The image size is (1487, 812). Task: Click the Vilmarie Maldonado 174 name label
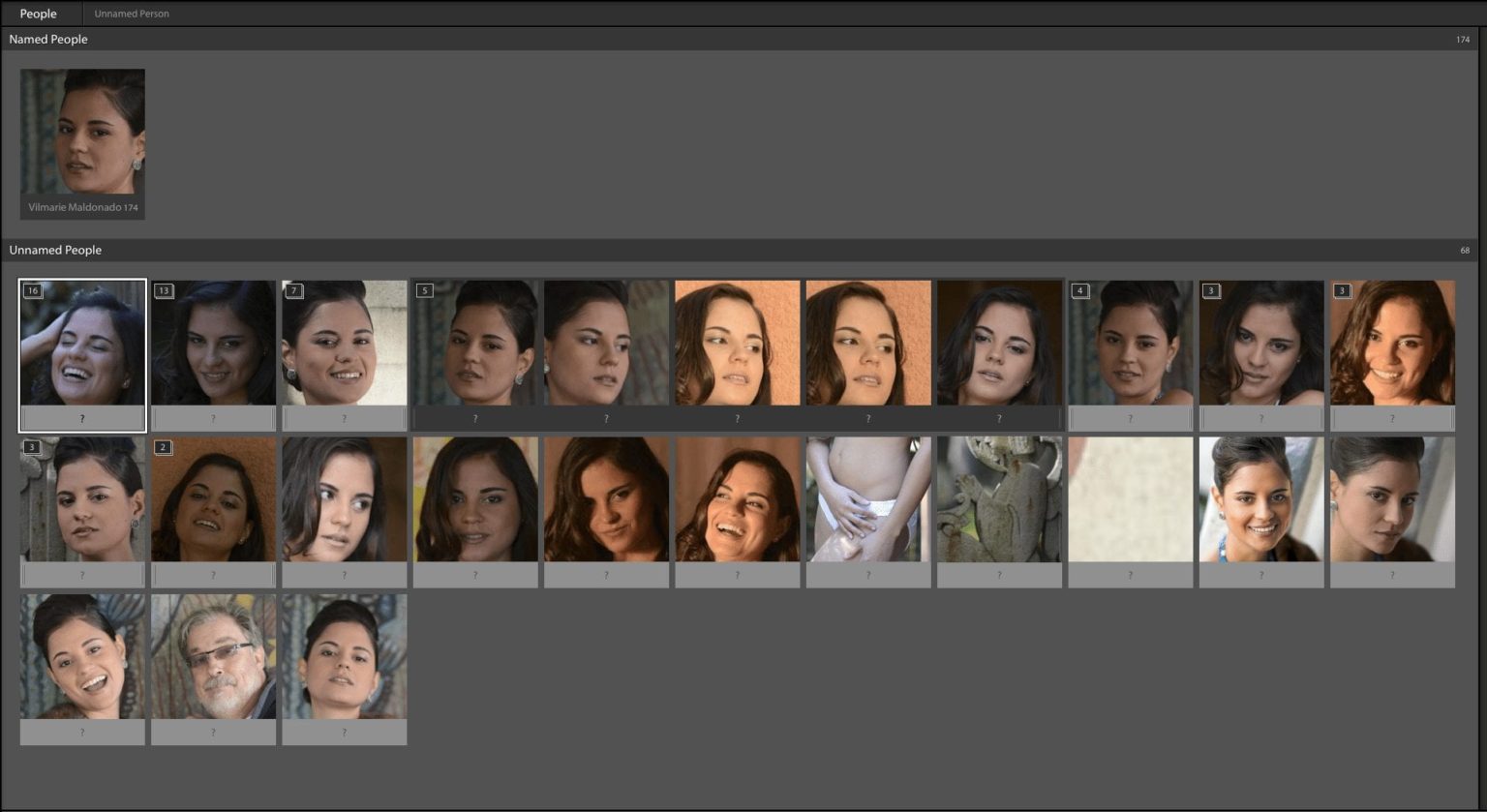click(x=81, y=206)
